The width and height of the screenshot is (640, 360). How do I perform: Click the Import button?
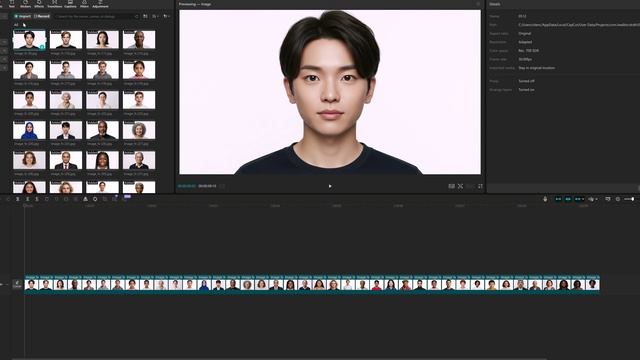(22, 16)
